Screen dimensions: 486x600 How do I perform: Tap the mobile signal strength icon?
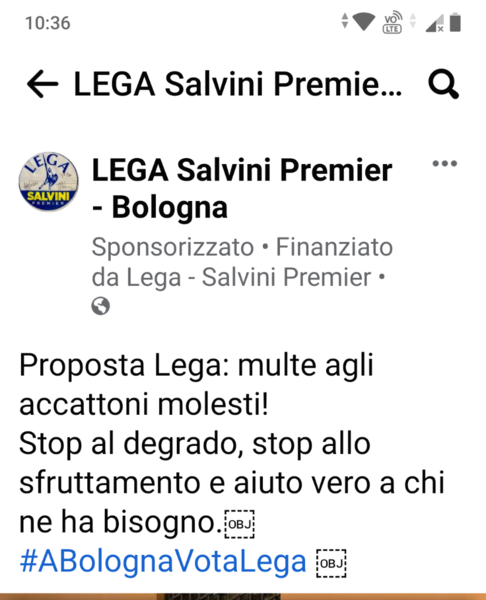click(434, 23)
